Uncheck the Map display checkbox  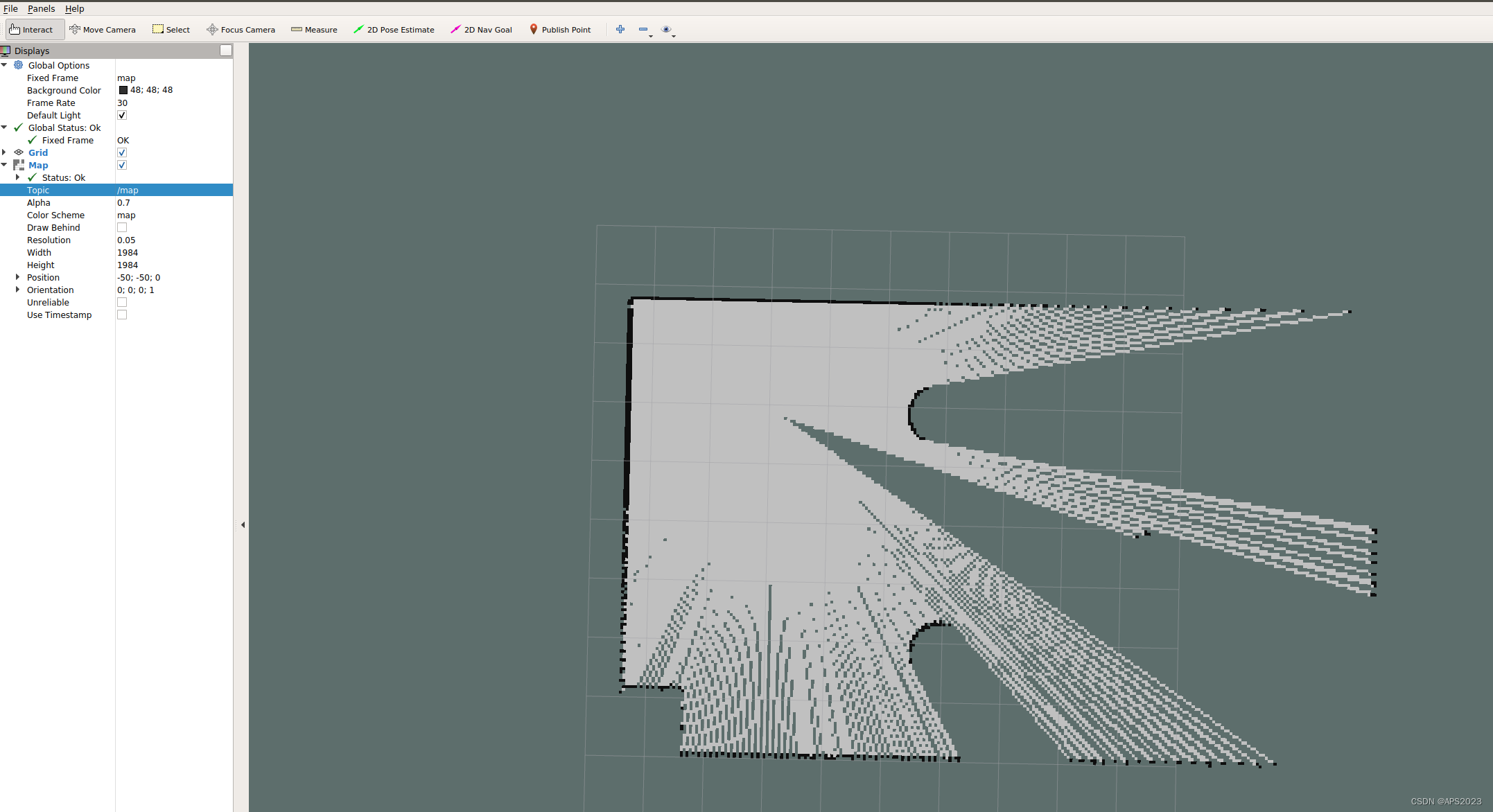122,165
